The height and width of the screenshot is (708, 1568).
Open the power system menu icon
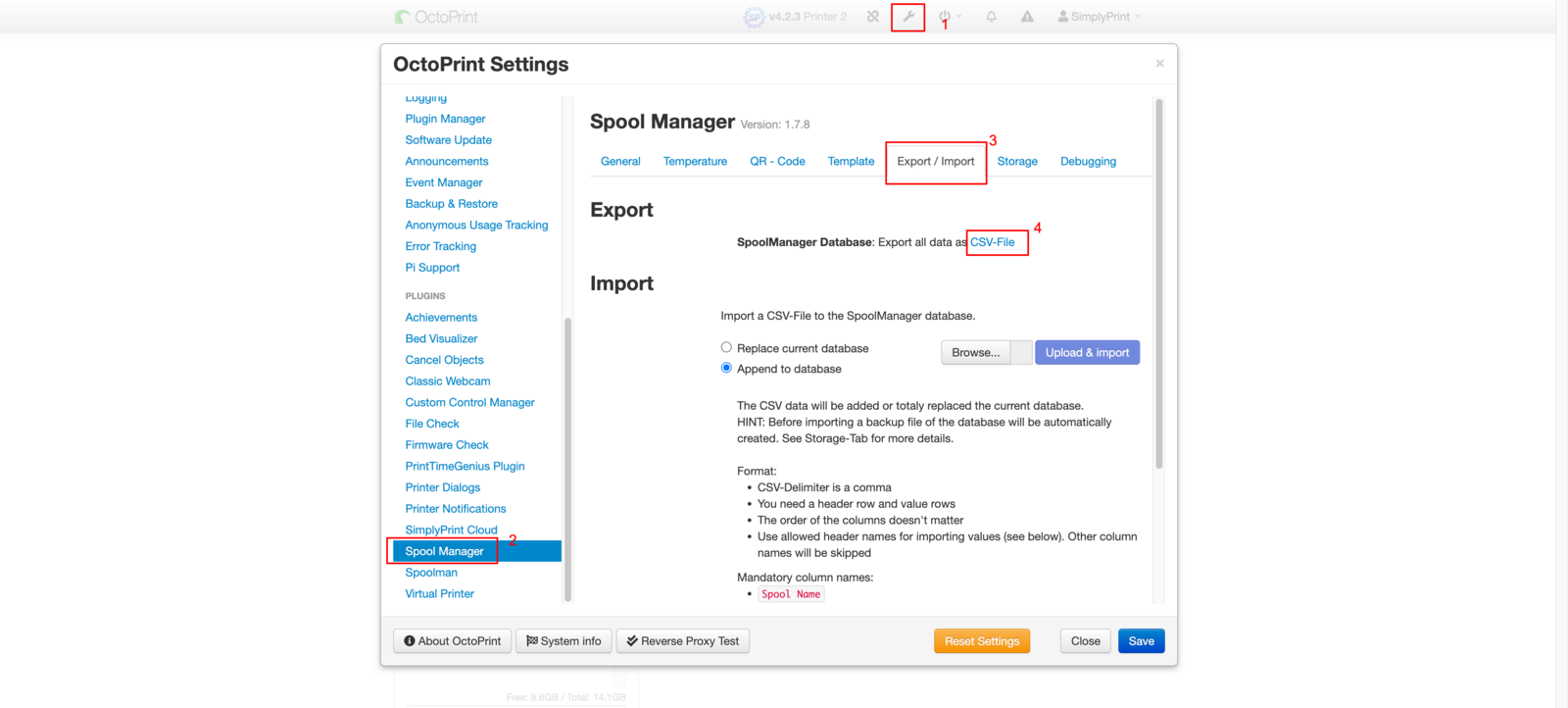(945, 17)
